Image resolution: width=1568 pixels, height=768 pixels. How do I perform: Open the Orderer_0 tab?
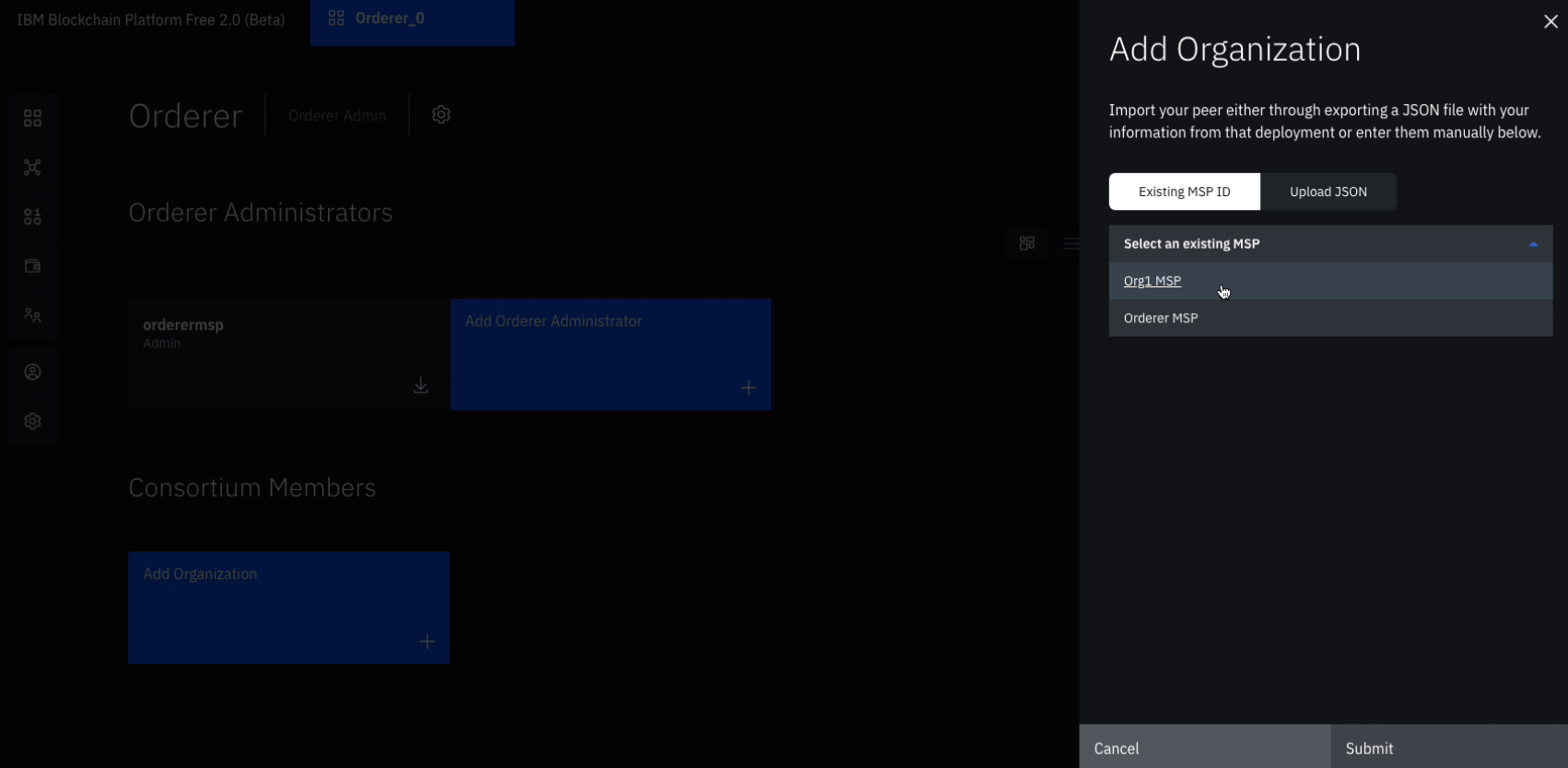(x=413, y=22)
